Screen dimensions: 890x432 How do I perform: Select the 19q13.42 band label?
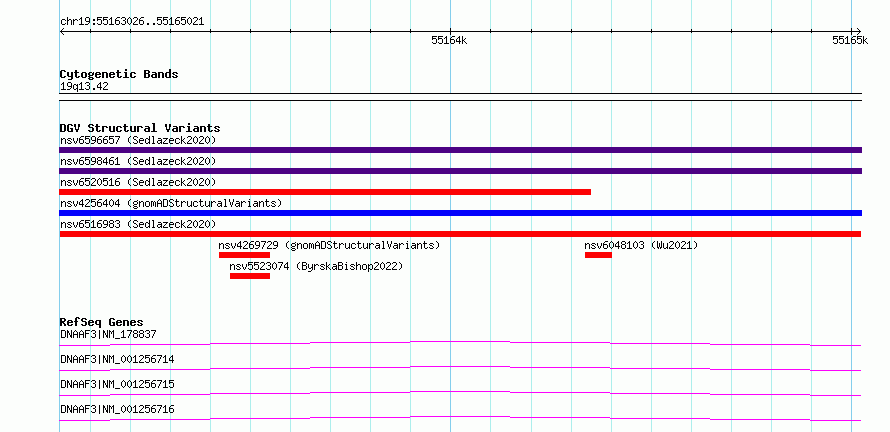pos(84,87)
